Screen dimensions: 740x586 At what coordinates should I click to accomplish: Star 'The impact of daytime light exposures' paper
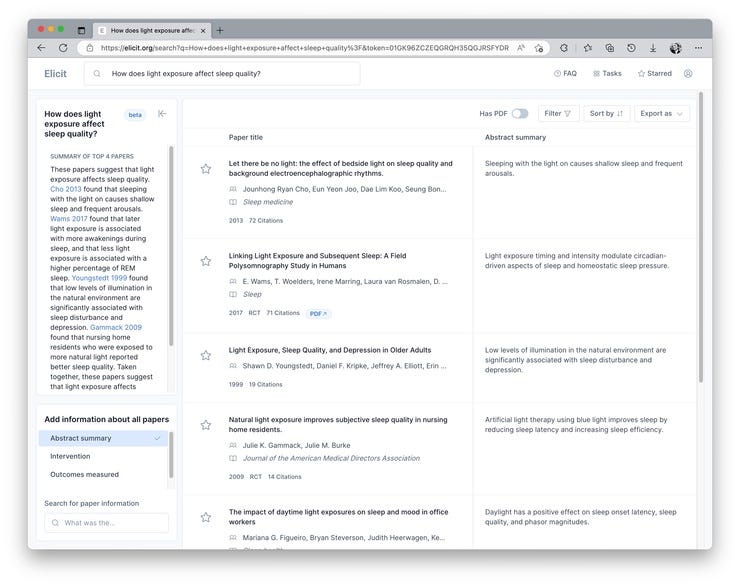pos(206,517)
